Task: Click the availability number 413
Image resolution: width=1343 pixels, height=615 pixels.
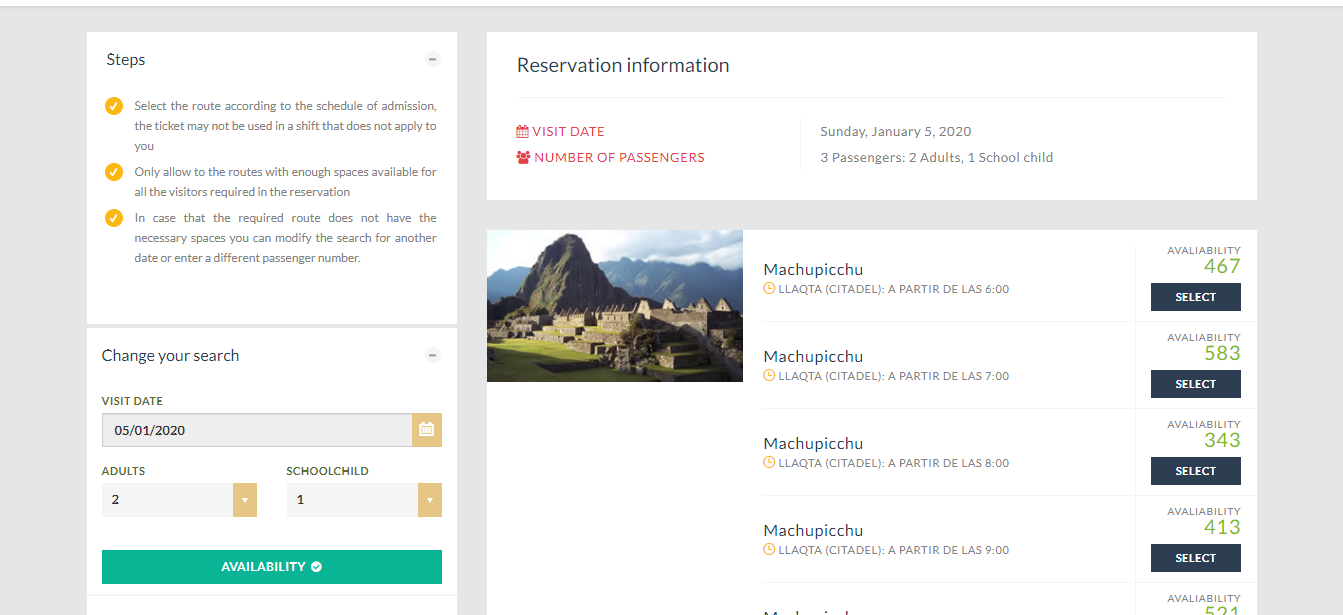Action: 1222,527
